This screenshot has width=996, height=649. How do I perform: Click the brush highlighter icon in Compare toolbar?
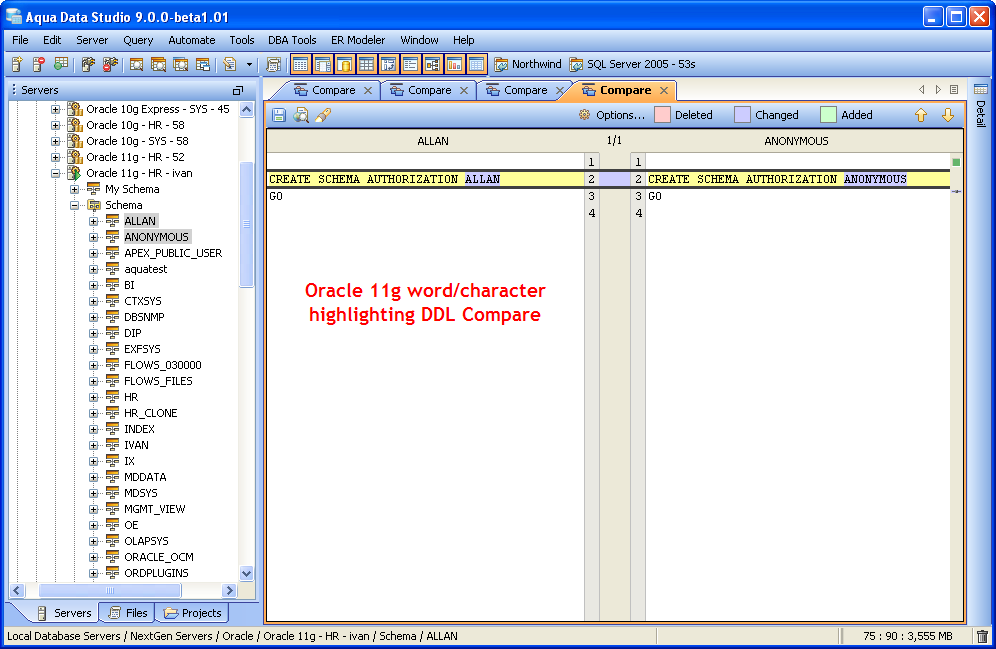pyautogui.click(x=323, y=115)
